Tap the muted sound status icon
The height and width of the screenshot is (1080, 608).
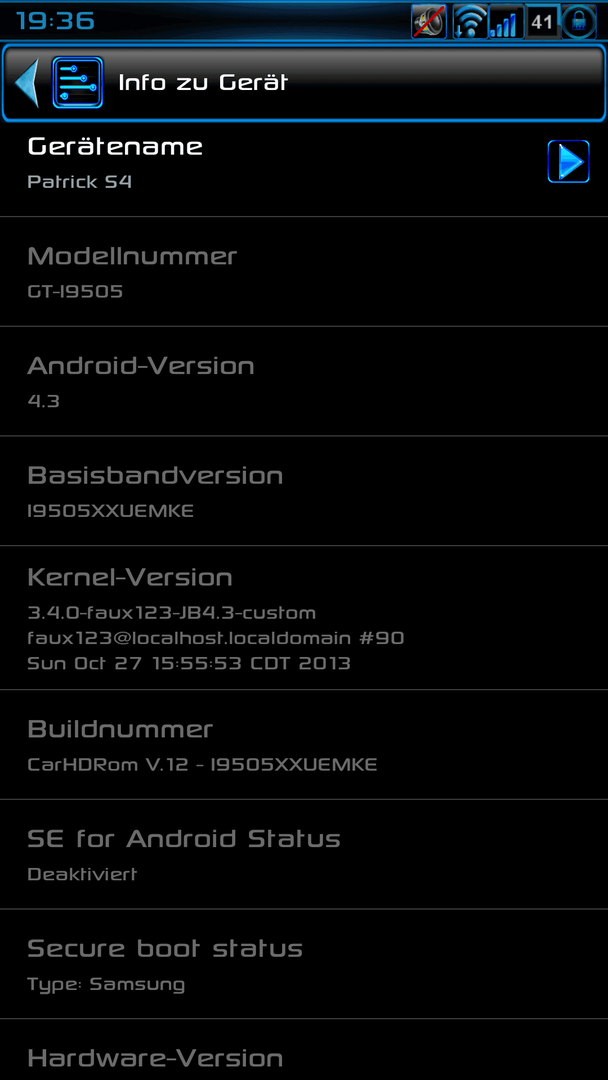(x=429, y=22)
